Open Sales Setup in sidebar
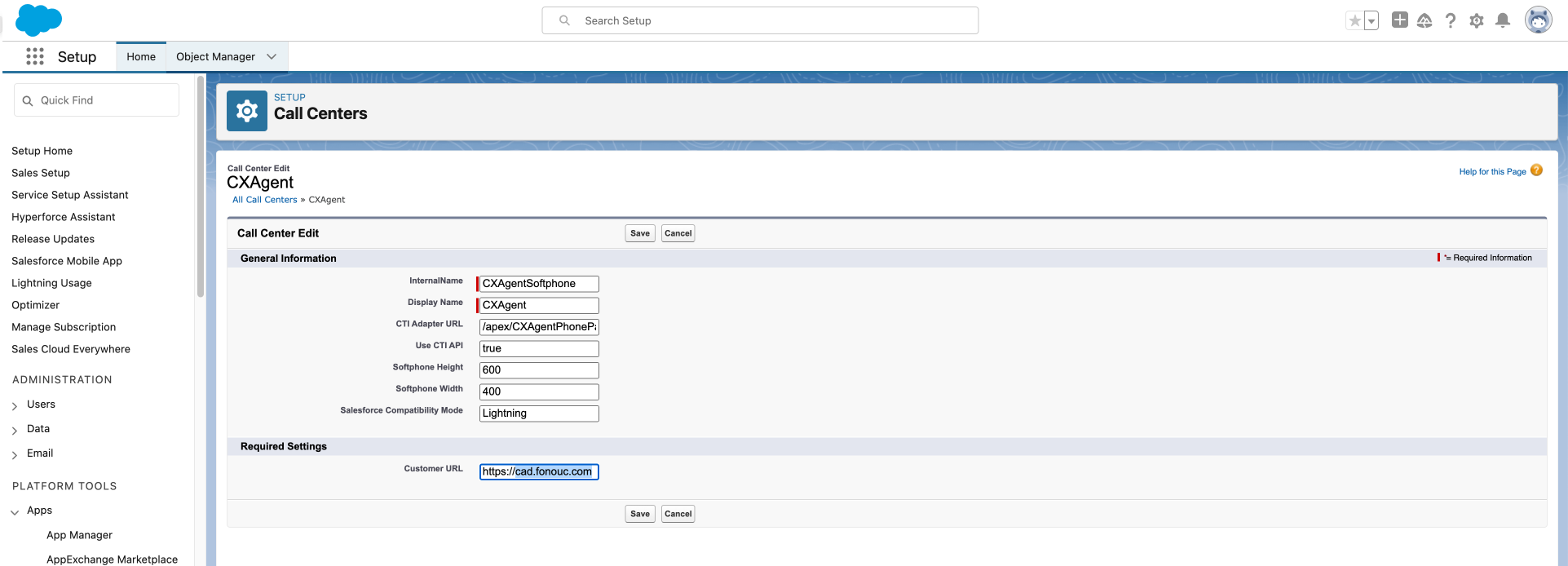This screenshot has width=1568, height=566. (x=41, y=173)
